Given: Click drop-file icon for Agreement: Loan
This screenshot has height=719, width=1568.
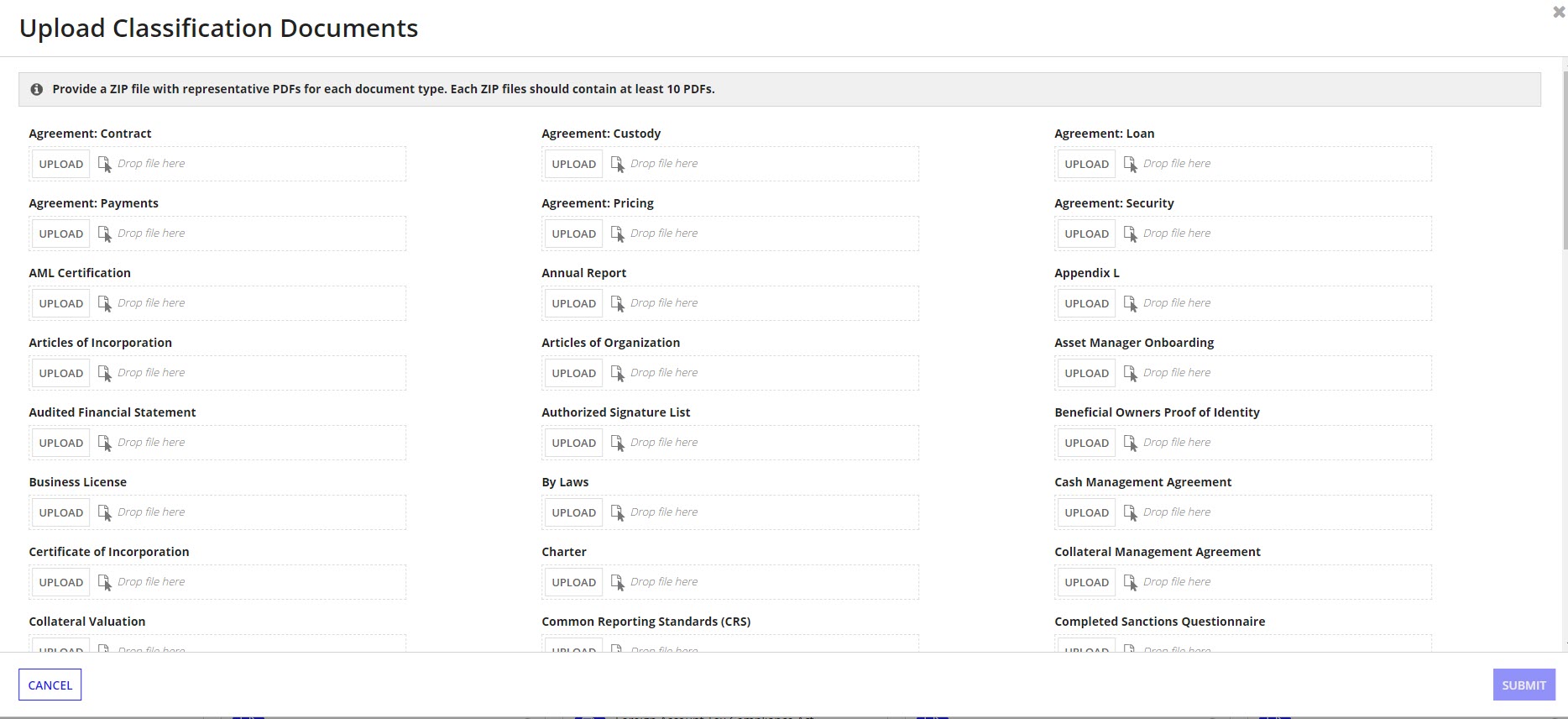Looking at the screenshot, I should tap(1131, 164).
